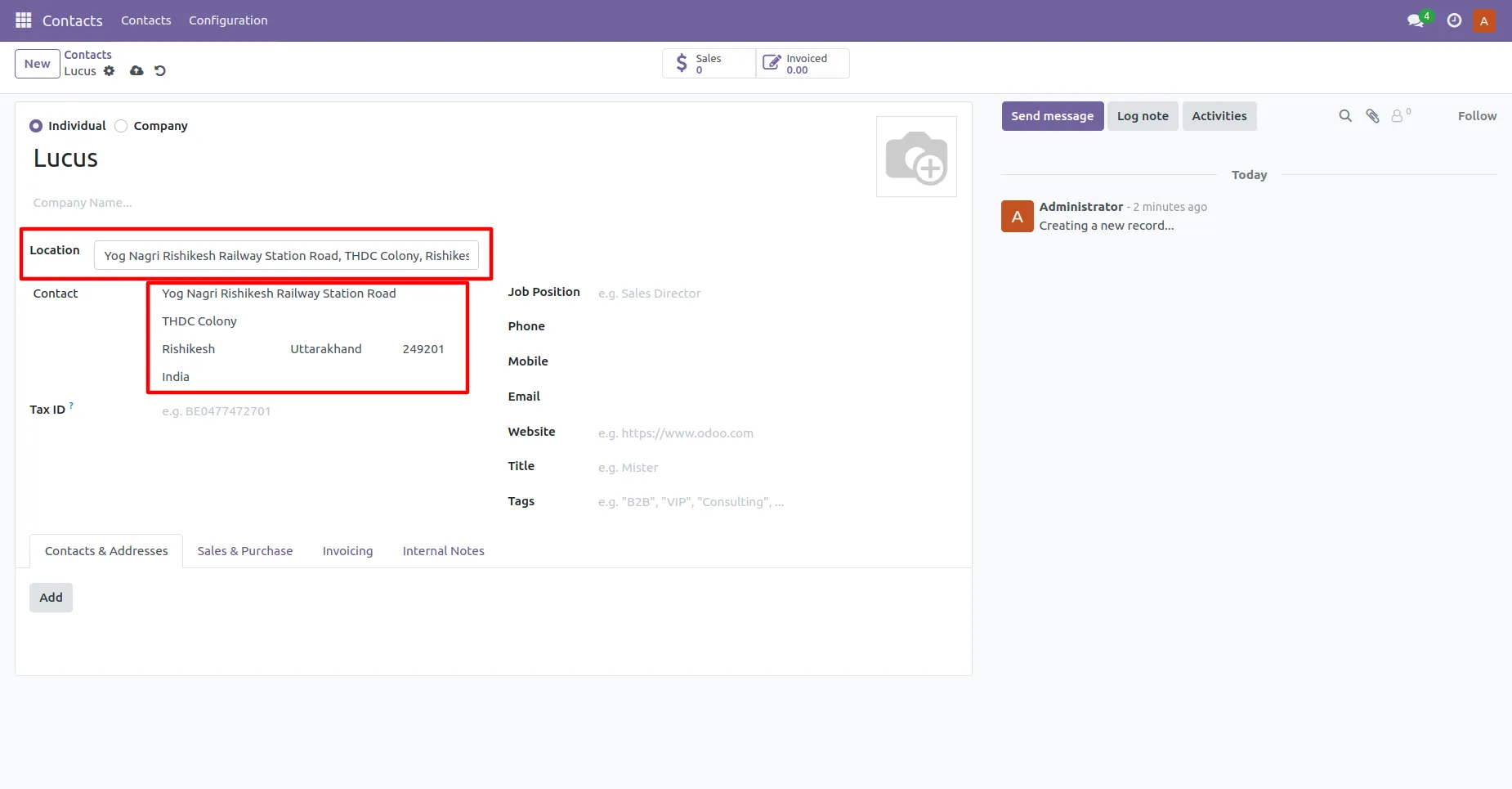Screen dimensions: 1512x789
Task: Click into the Location address field
Action: (x=286, y=256)
